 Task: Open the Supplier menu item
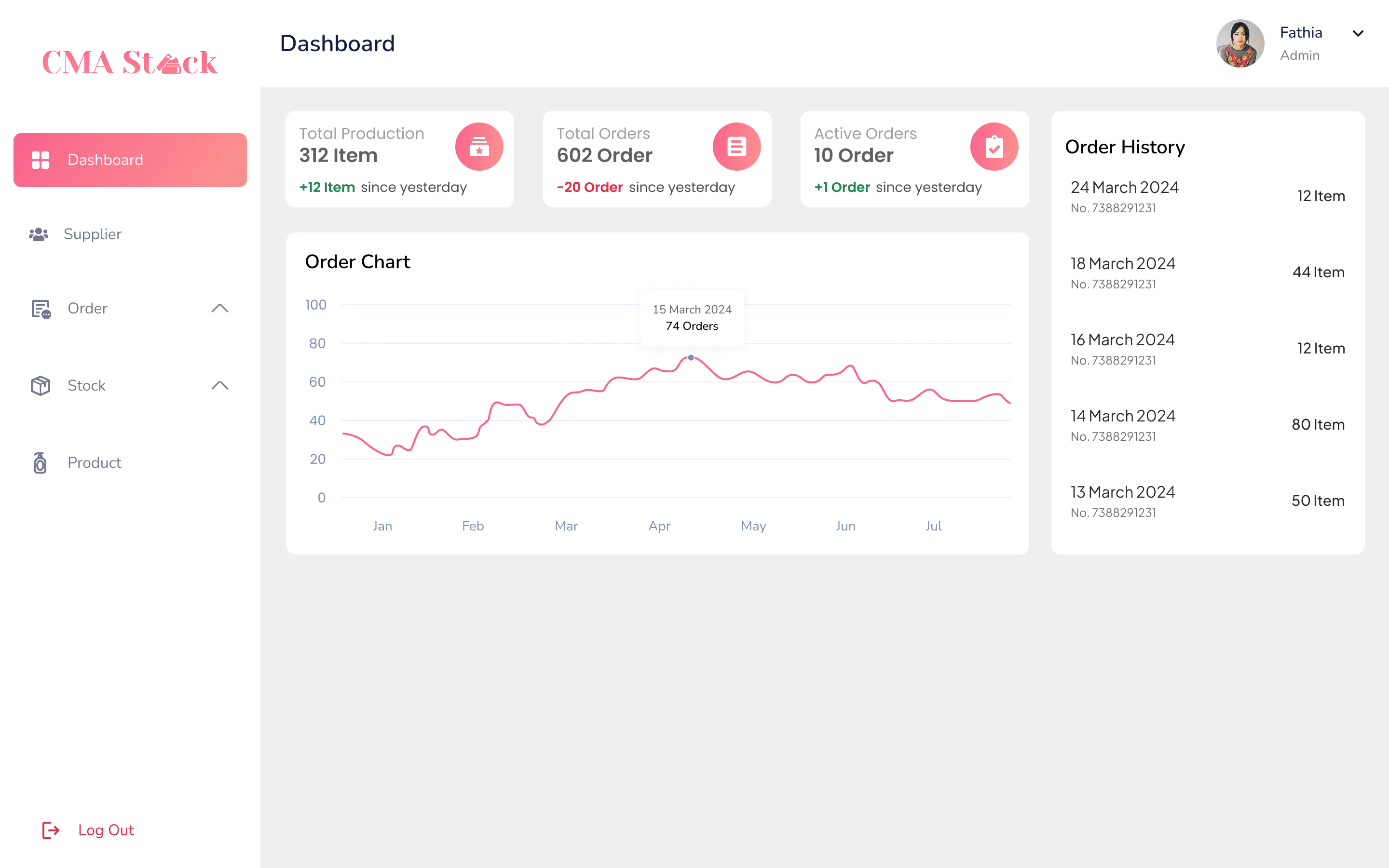tap(93, 234)
